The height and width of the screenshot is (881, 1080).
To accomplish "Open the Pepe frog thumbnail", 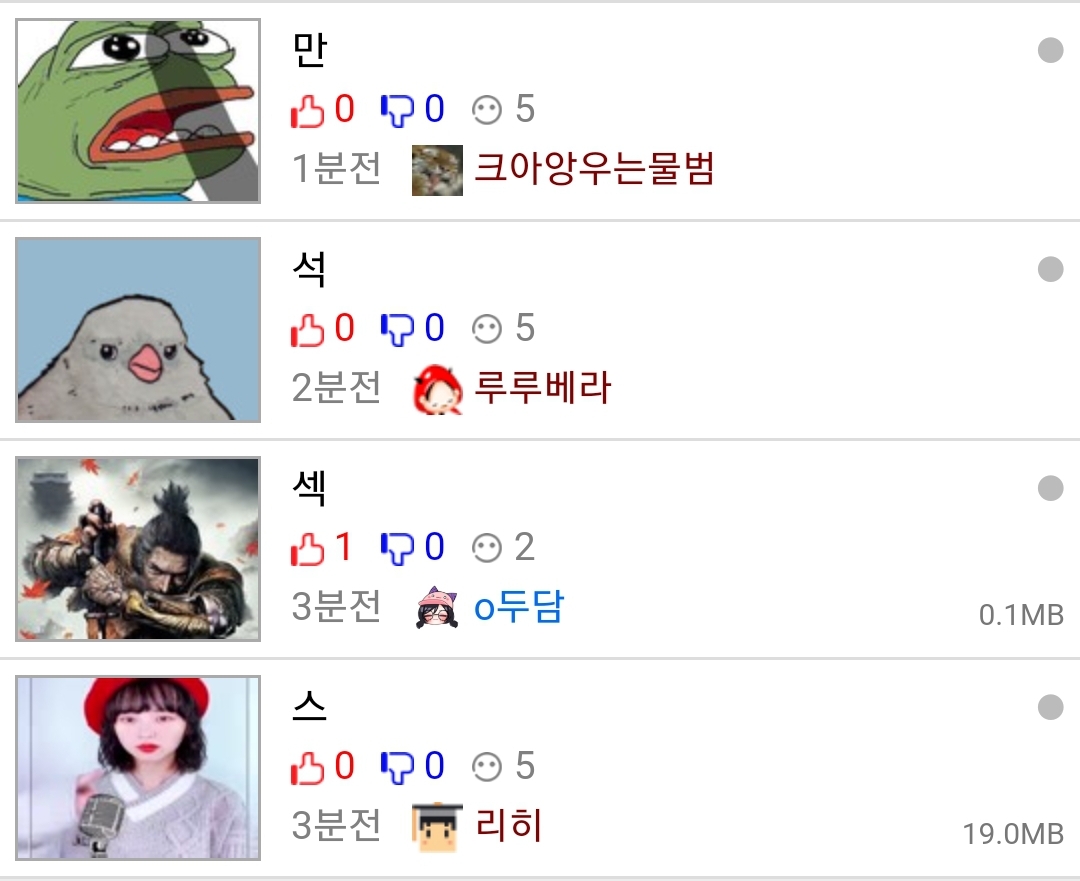I will [138, 111].
